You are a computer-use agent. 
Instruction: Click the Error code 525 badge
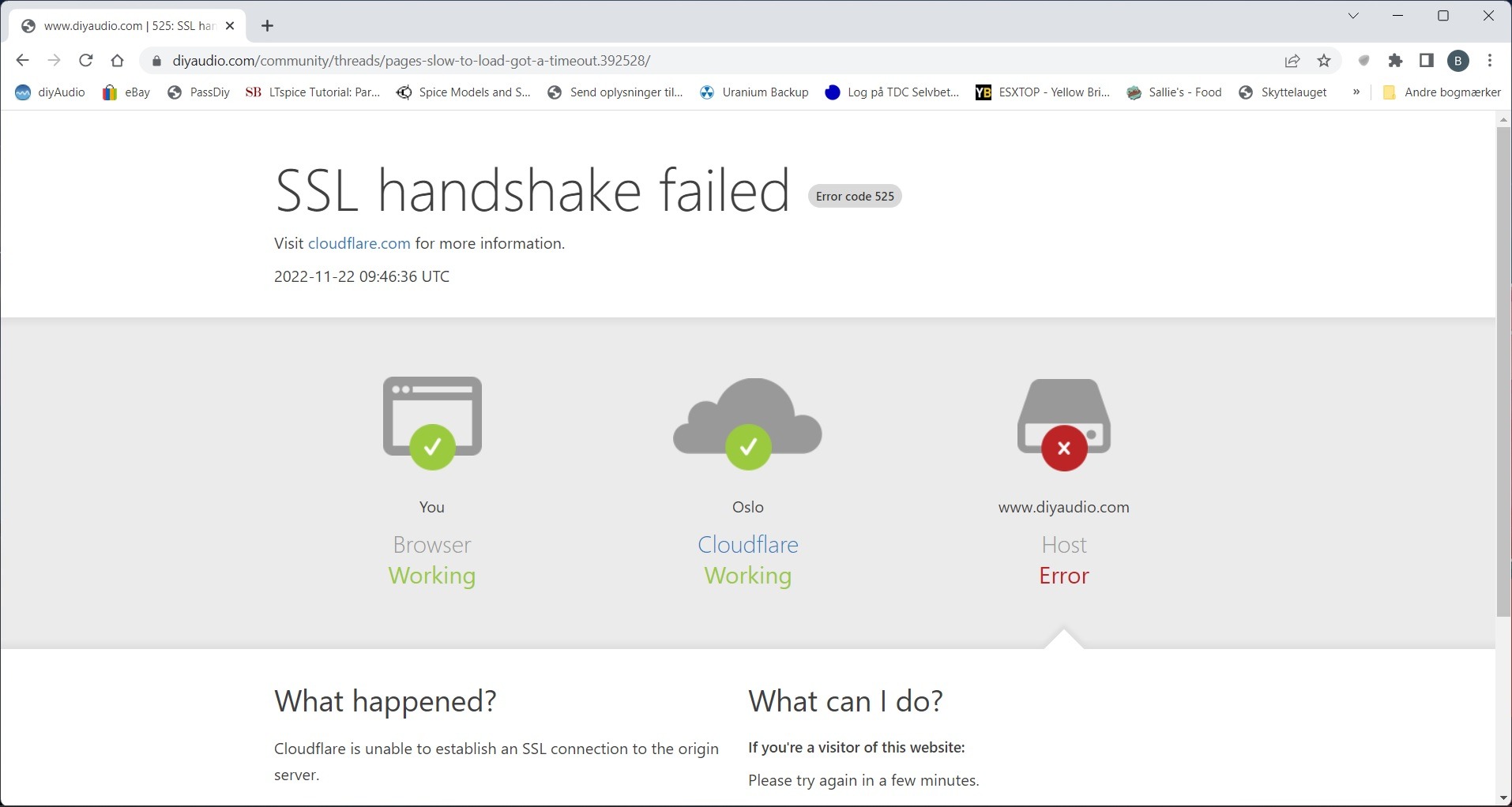coord(855,196)
